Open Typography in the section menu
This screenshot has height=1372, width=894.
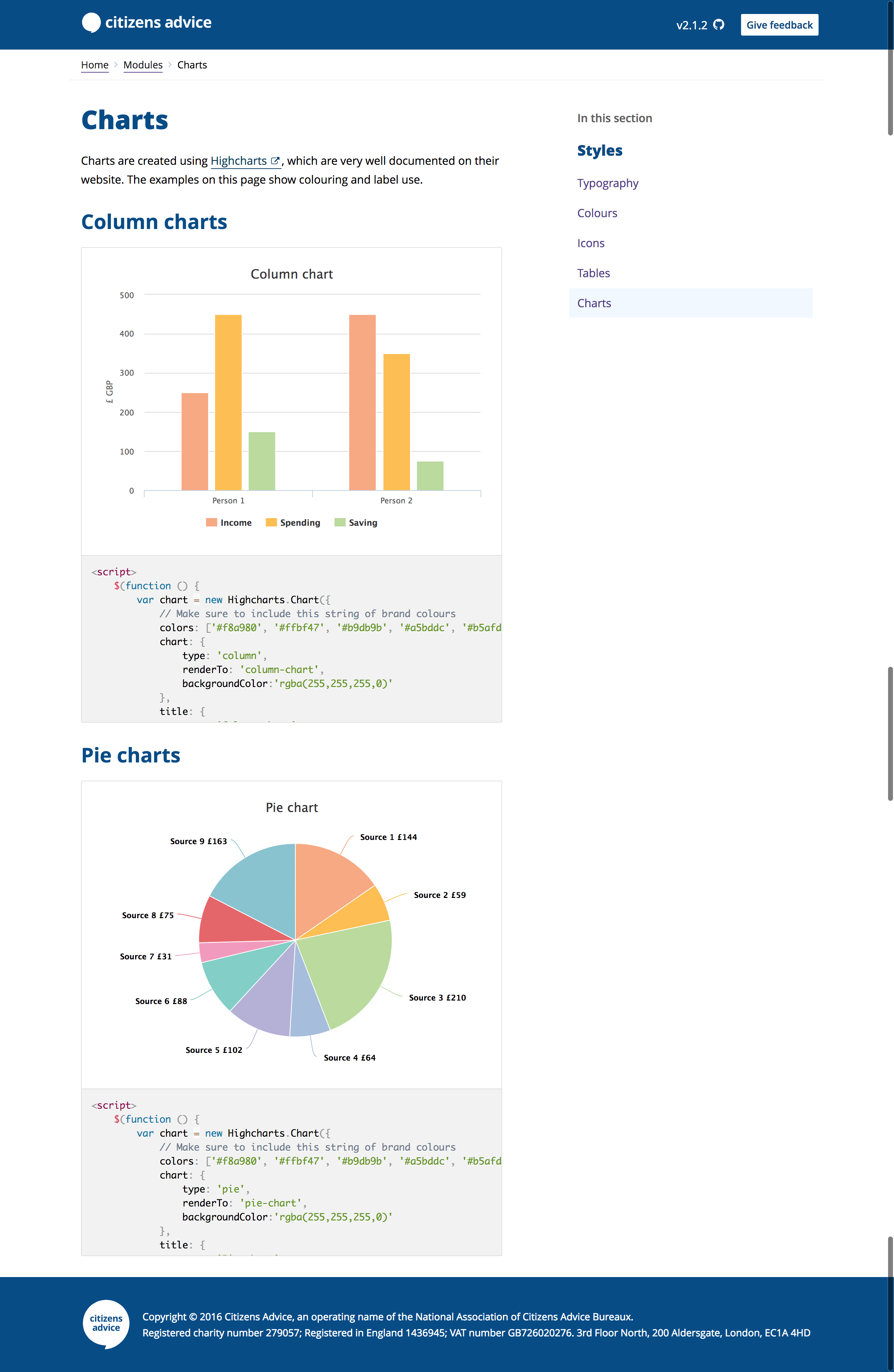click(607, 183)
